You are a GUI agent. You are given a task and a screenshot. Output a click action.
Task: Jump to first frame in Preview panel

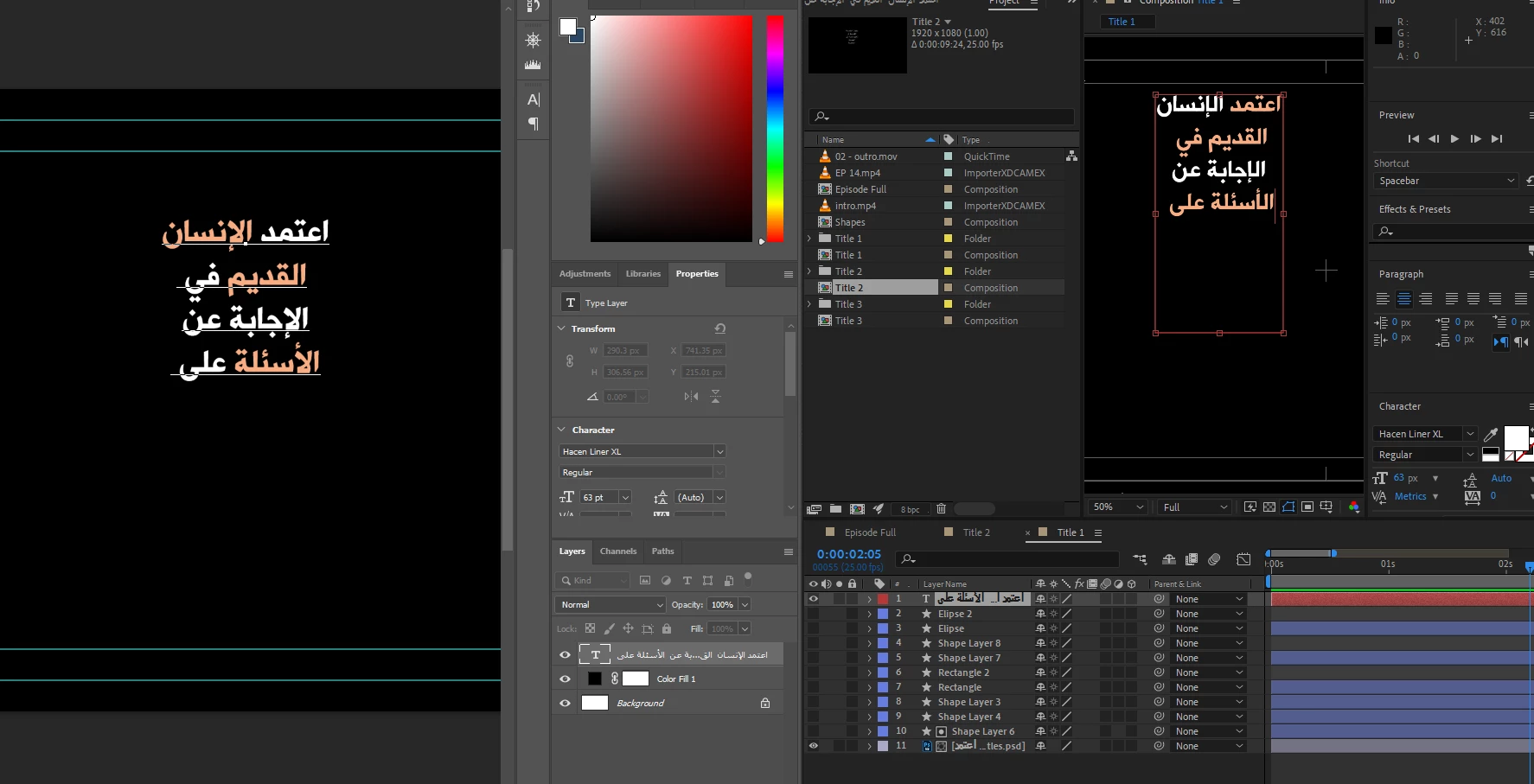[x=1413, y=138]
